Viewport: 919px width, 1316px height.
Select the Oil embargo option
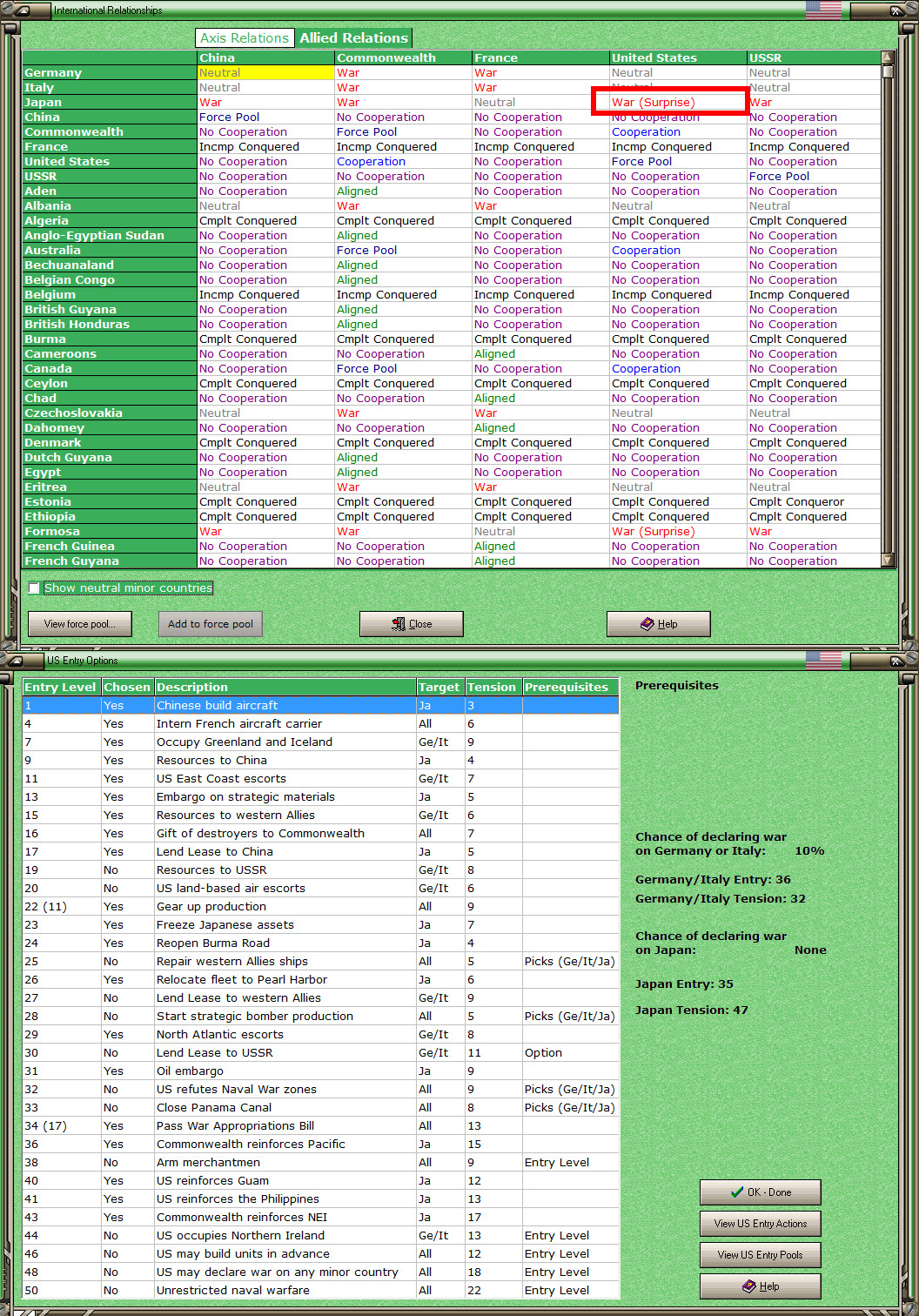click(x=320, y=1071)
